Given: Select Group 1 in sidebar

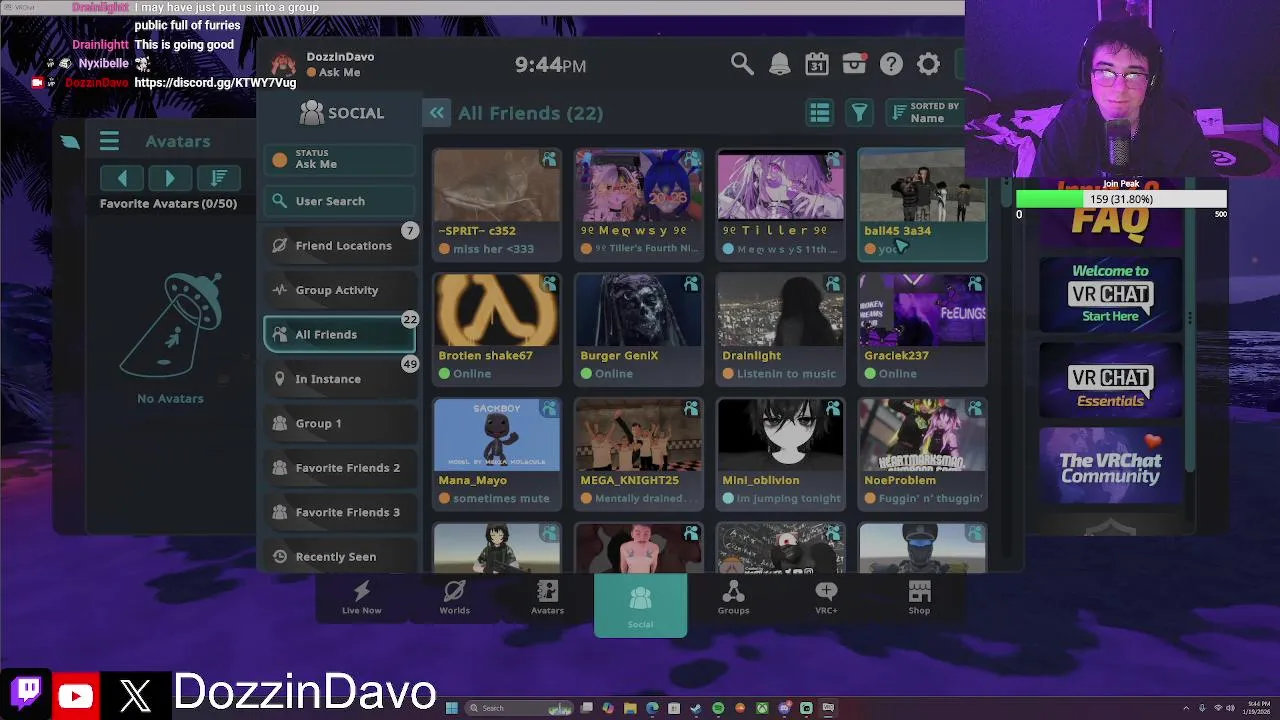Looking at the screenshot, I should 340,423.
